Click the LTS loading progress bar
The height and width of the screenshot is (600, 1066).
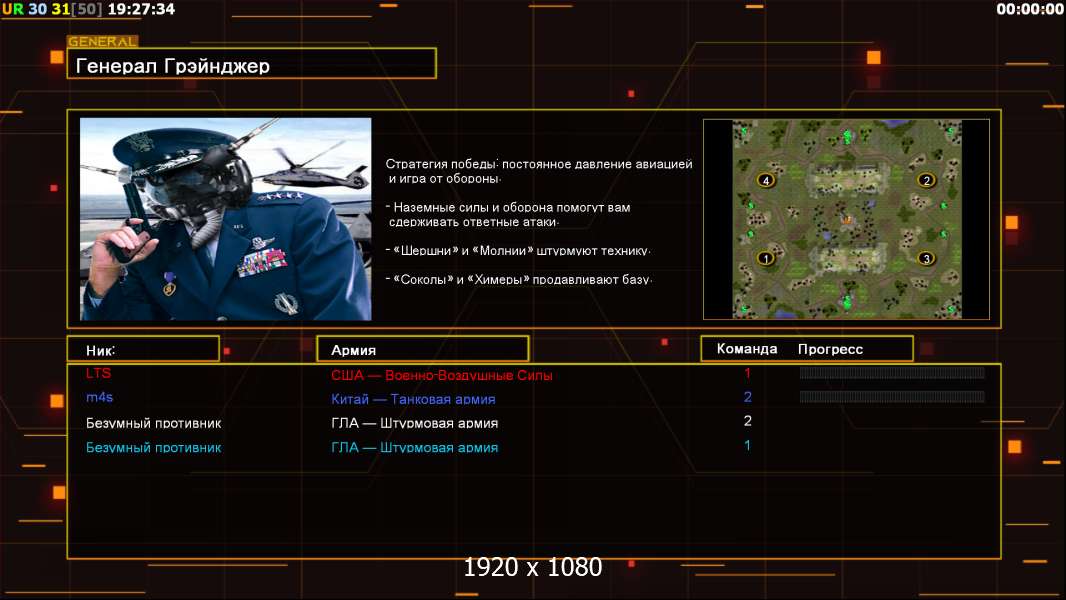[892, 373]
